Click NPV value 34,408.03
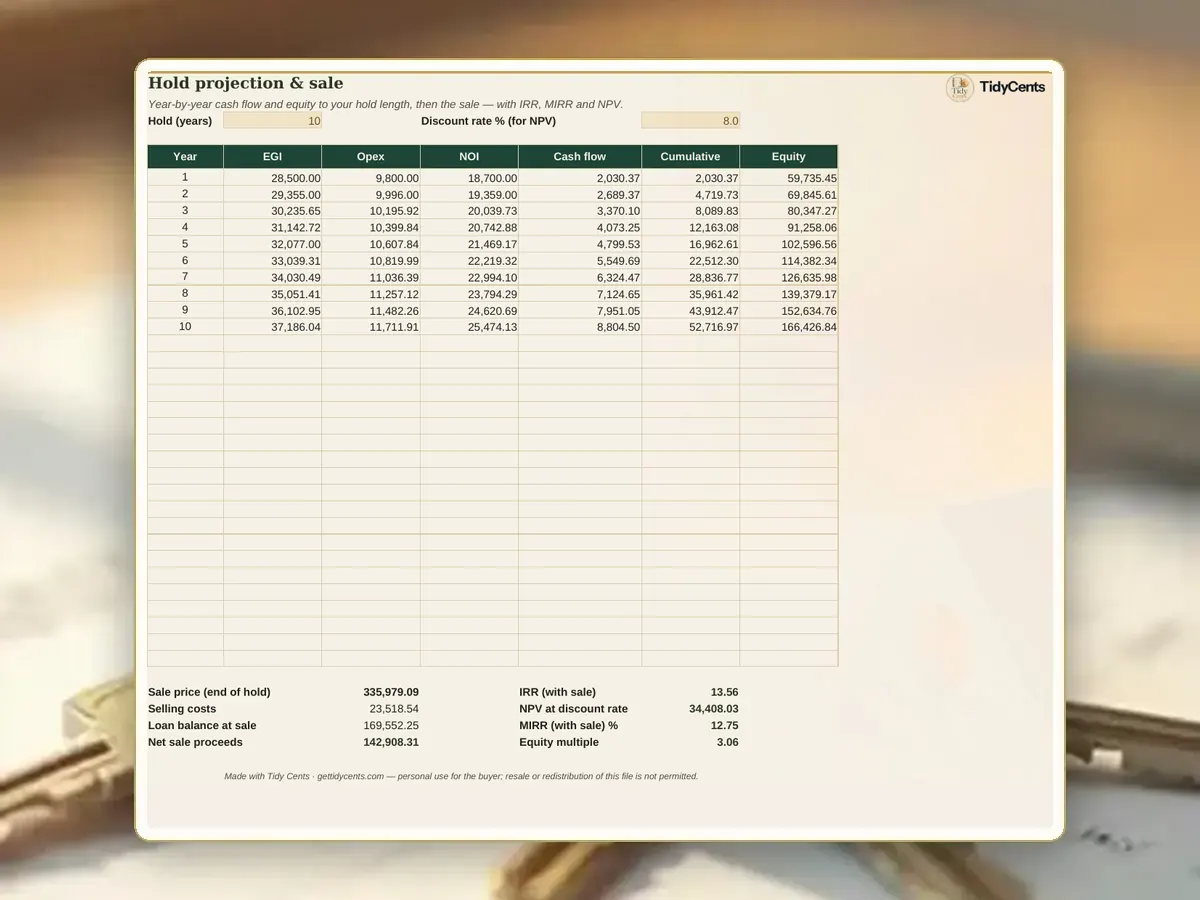 click(x=714, y=709)
